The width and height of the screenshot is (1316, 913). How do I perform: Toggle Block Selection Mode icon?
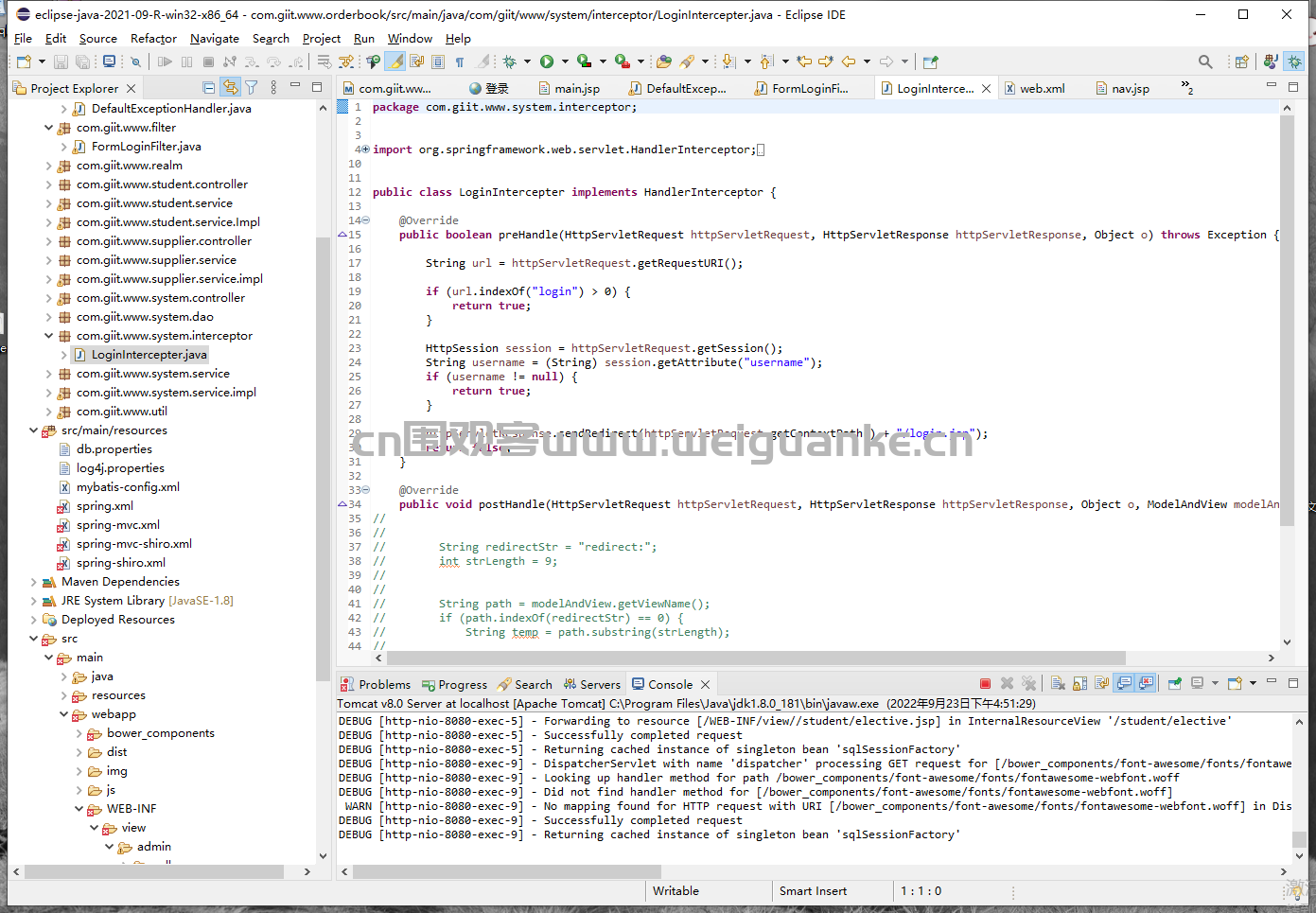(438, 61)
